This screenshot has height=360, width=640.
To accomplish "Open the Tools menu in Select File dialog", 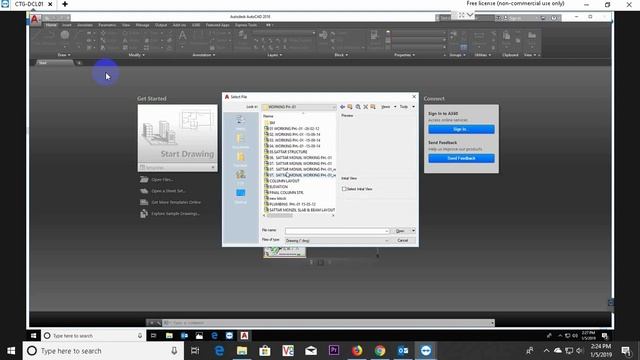I will tap(407, 107).
